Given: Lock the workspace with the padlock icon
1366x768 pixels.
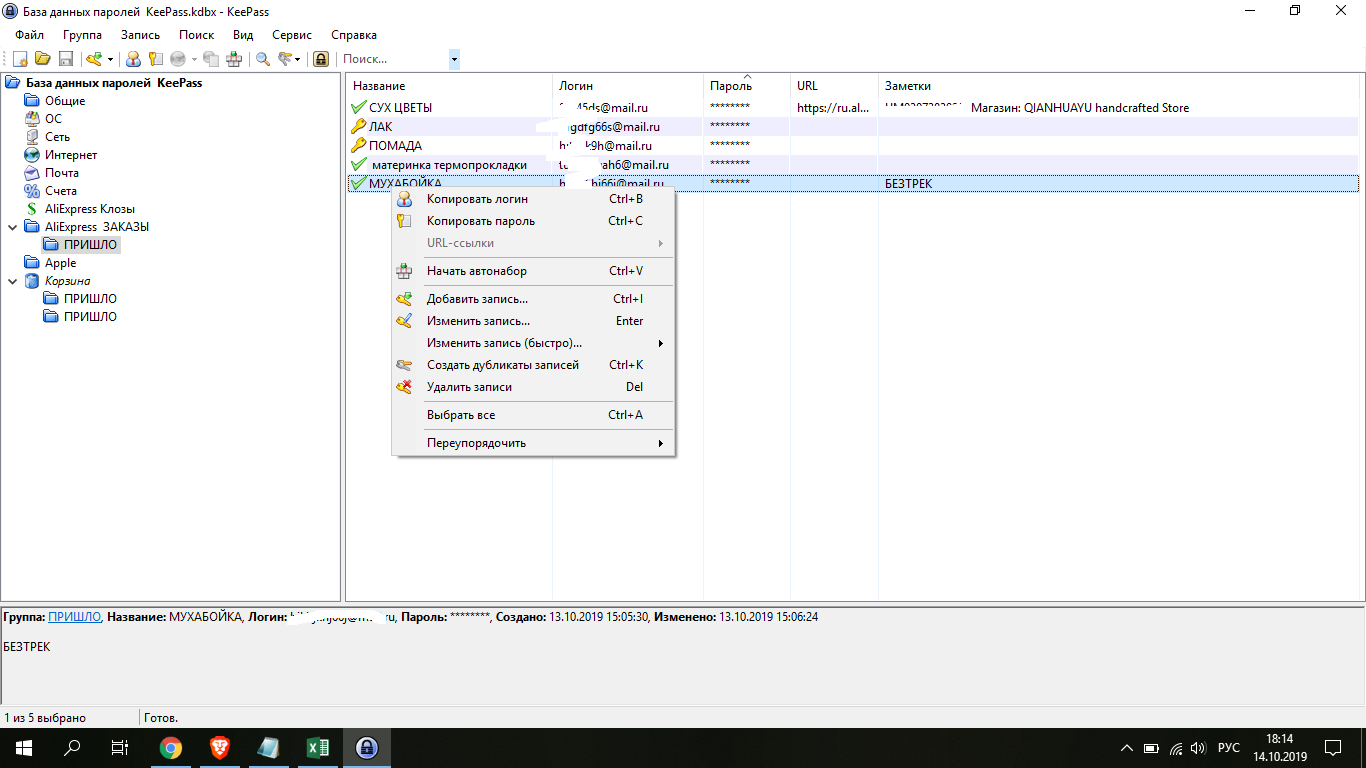Looking at the screenshot, I should coord(321,59).
